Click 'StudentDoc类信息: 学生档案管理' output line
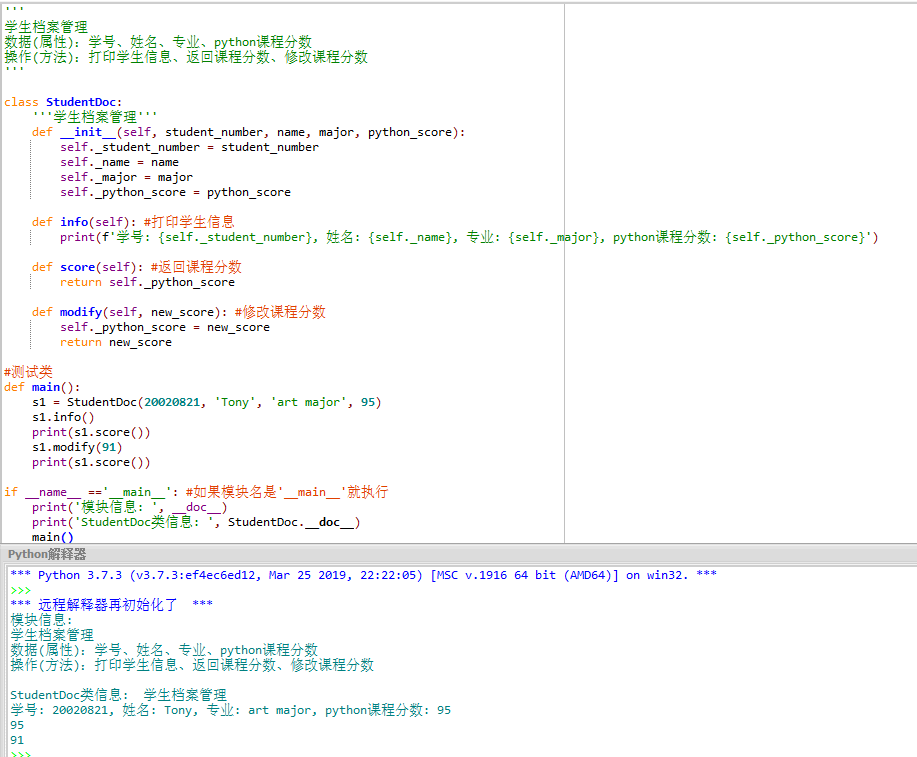Viewport: 917px width, 757px height. [118, 695]
